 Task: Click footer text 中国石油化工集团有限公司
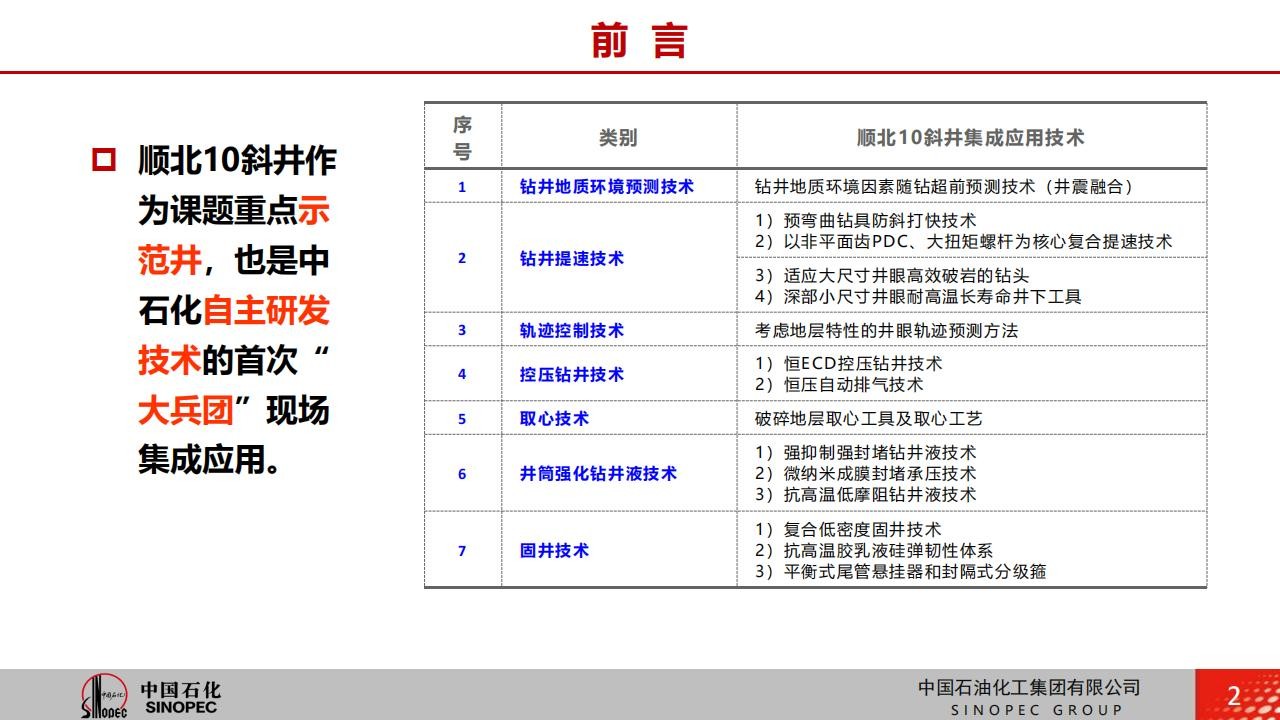[x=1029, y=687]
